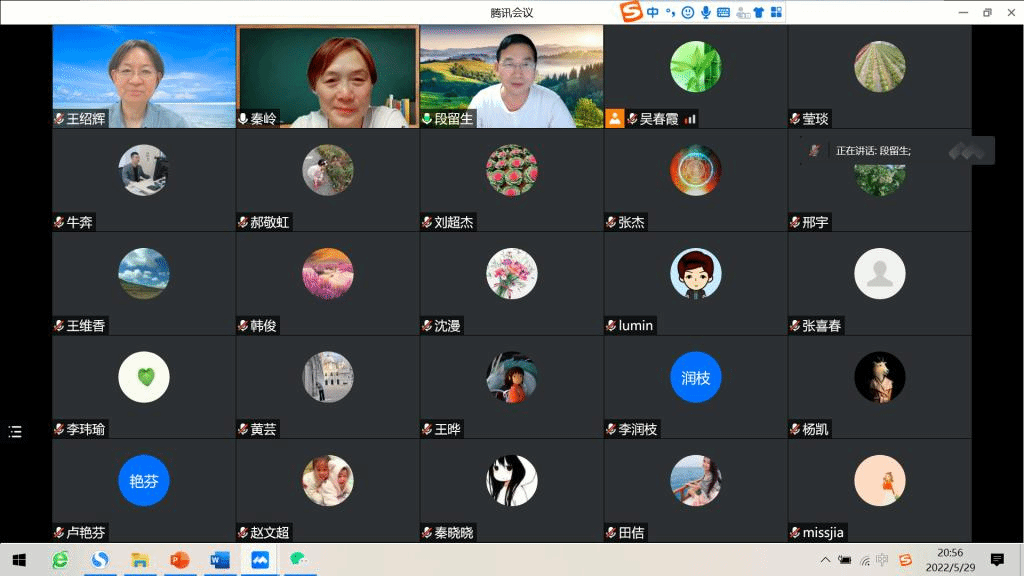
Task: Toggle Sogou punctuation mode
Action: (x=670, y=12)
